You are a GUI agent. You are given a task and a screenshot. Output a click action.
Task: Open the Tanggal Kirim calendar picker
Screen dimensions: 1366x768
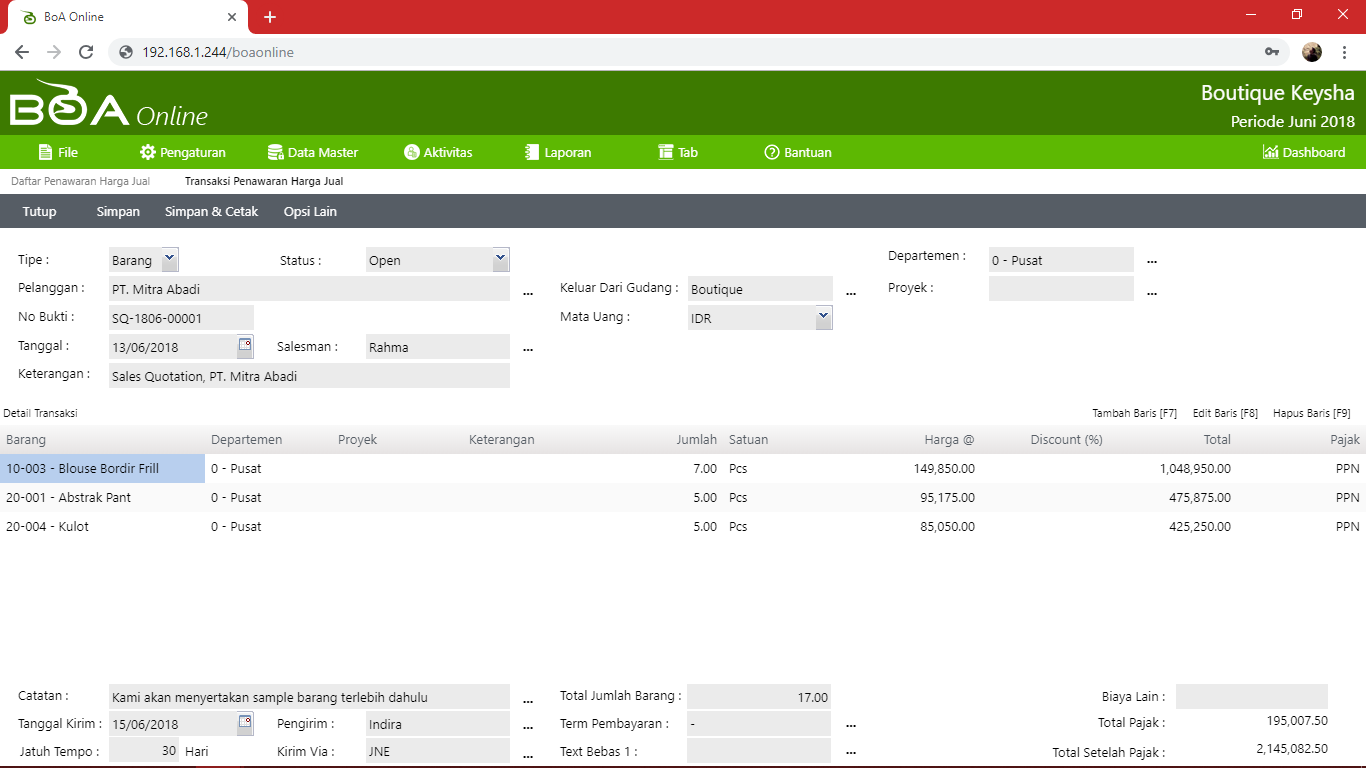coord(245,723)
